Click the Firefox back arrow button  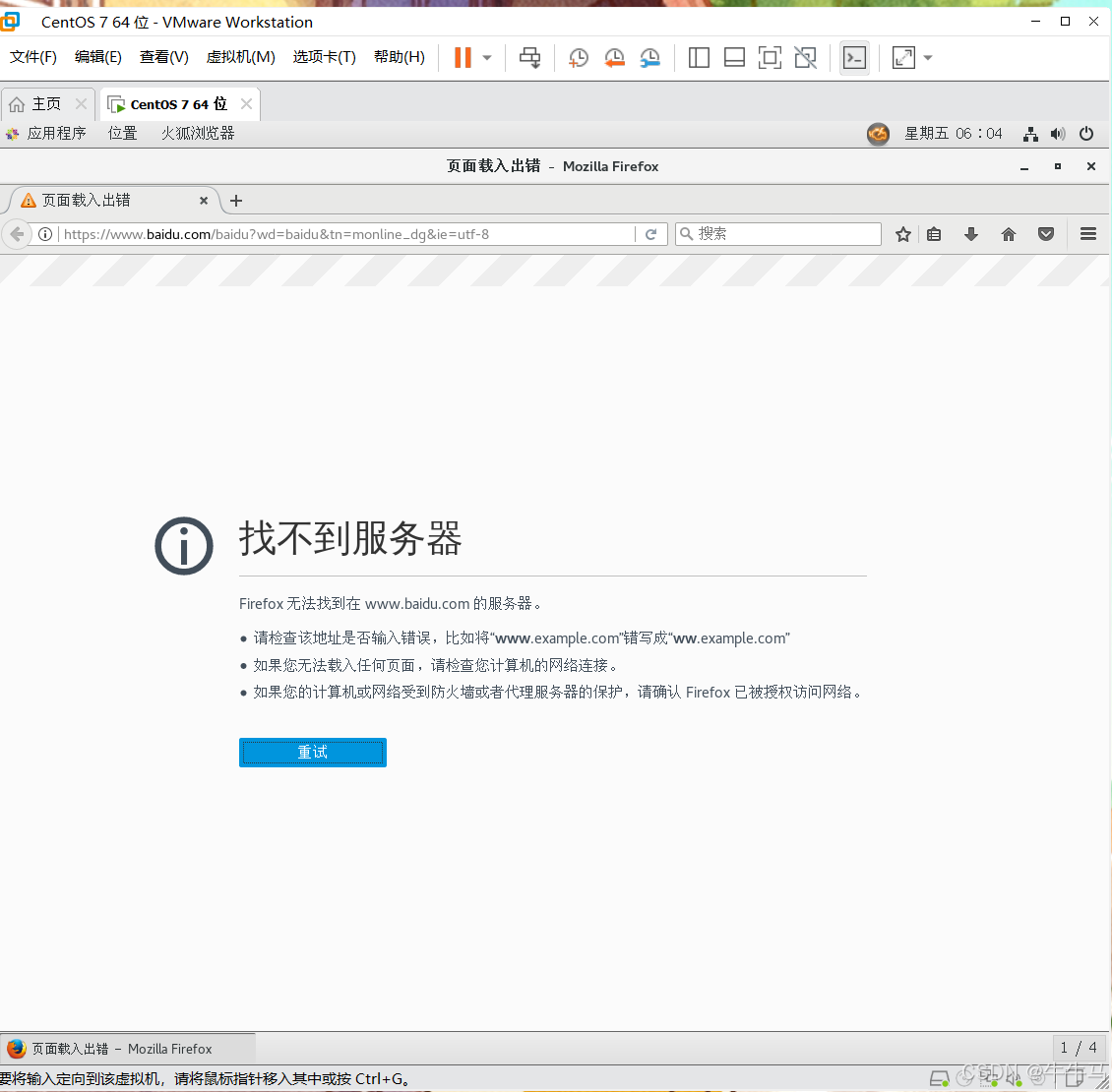17,234
